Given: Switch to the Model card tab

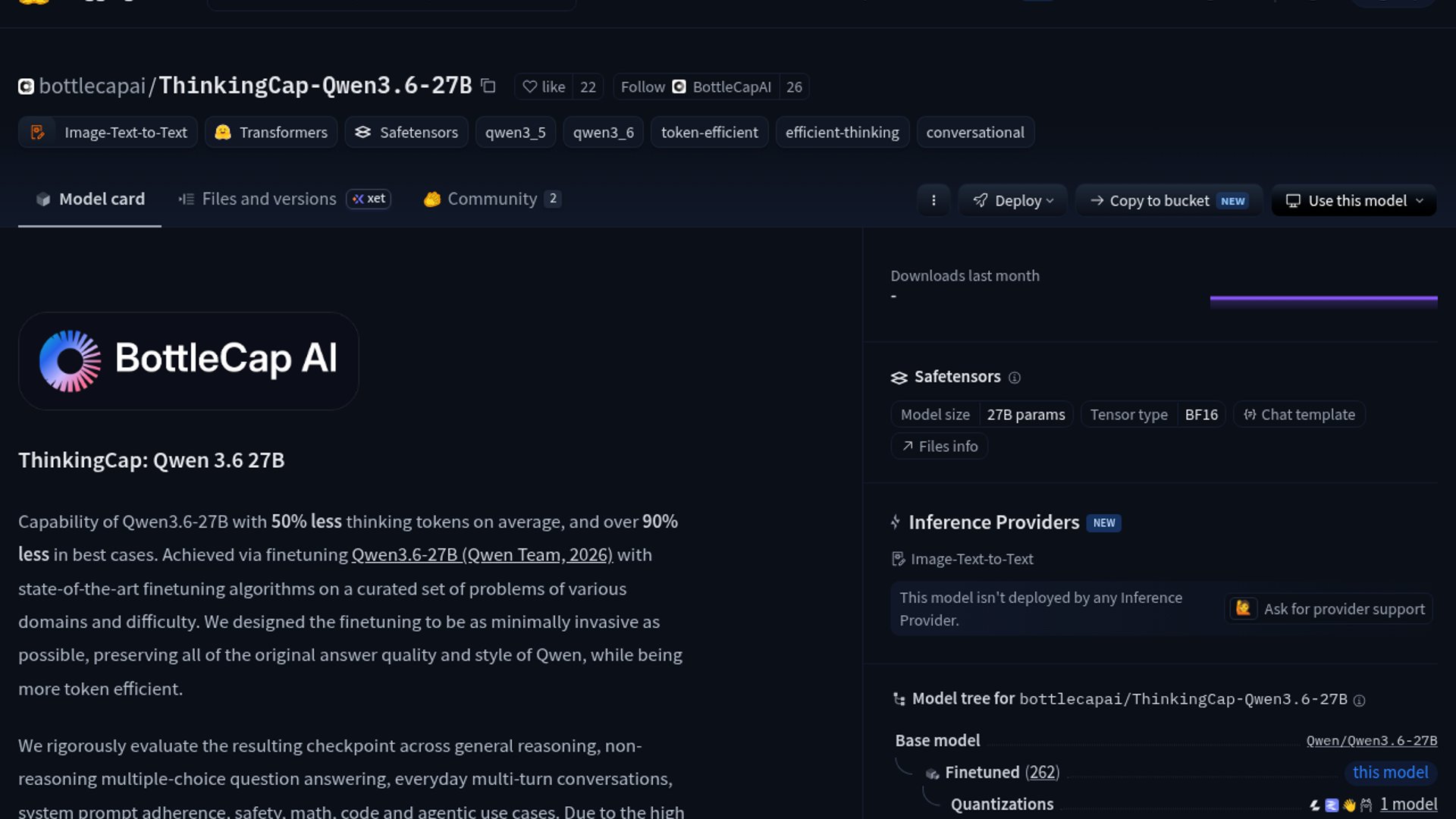Looking at the screenshot, I should click(x=89, y=199).
